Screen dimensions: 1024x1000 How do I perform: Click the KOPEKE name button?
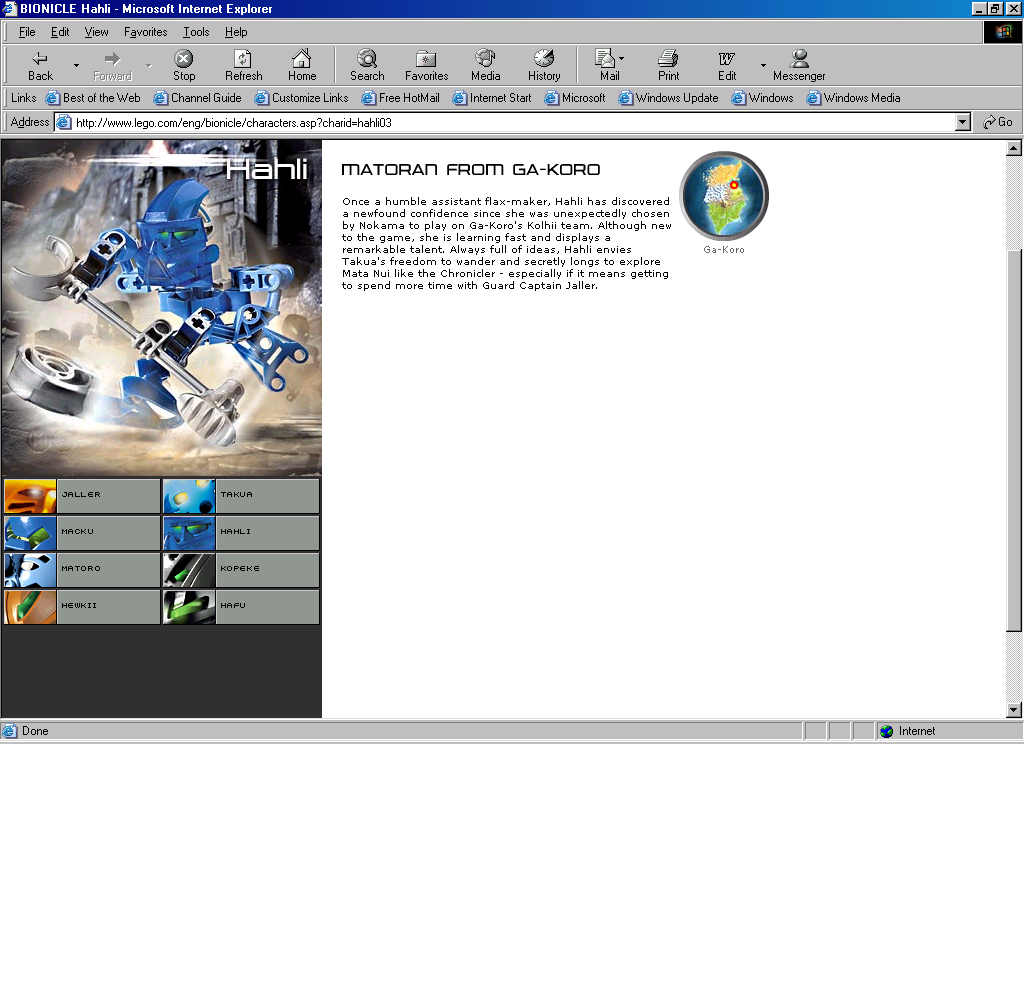coord(267,570)
